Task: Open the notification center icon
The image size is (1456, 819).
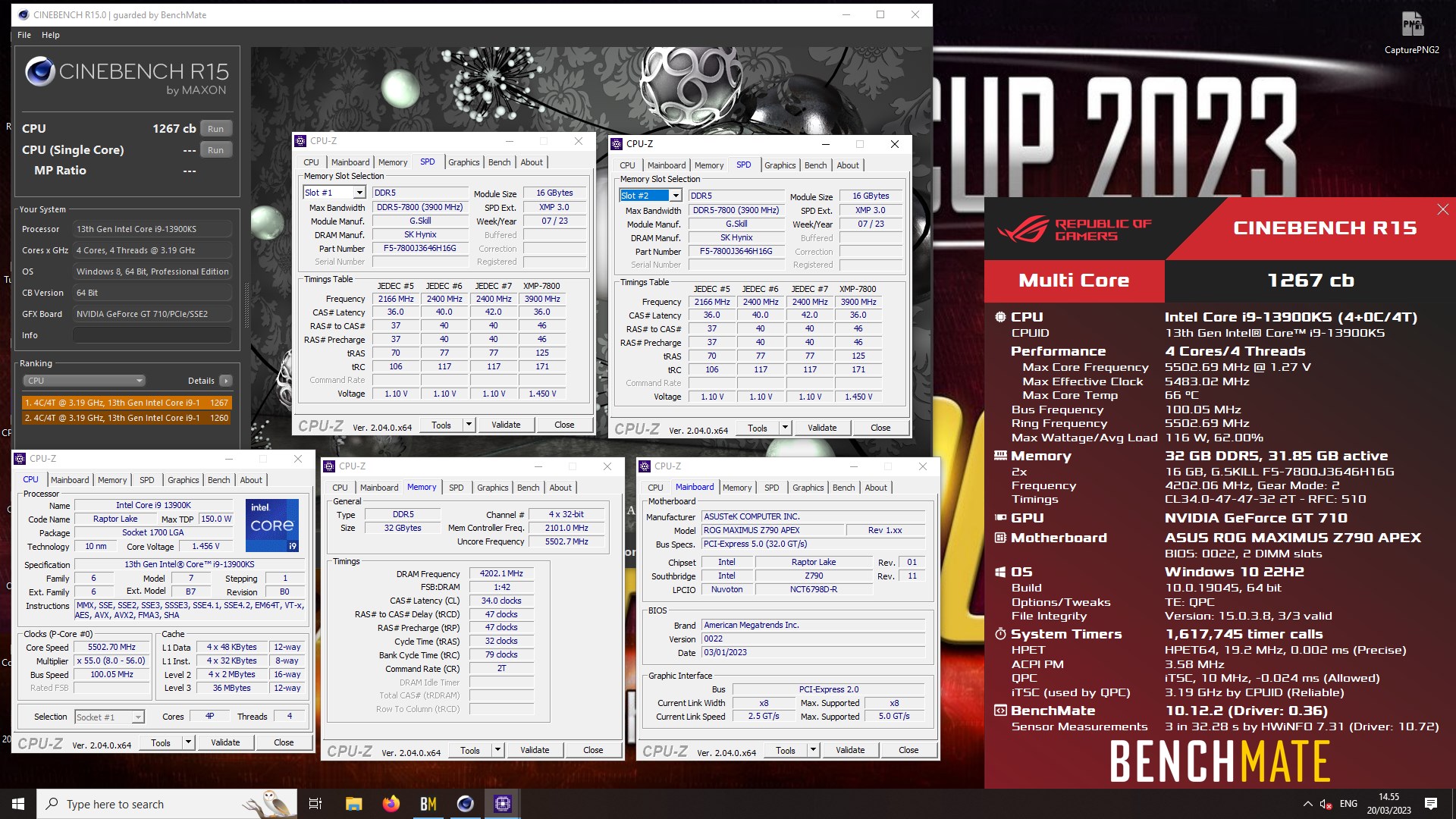Action: click(x=1431, y=804)
